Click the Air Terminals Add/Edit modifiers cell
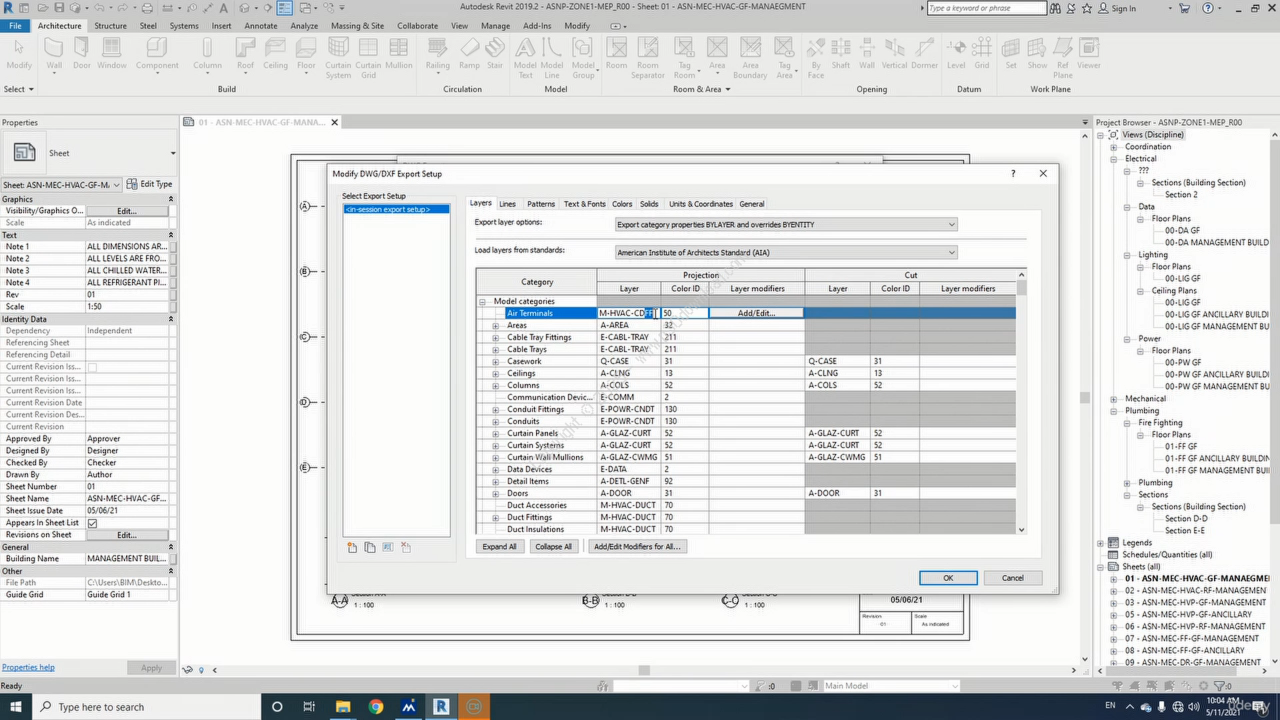The height and width of the screenshot is (720, 1280). (x=756, y=314)
